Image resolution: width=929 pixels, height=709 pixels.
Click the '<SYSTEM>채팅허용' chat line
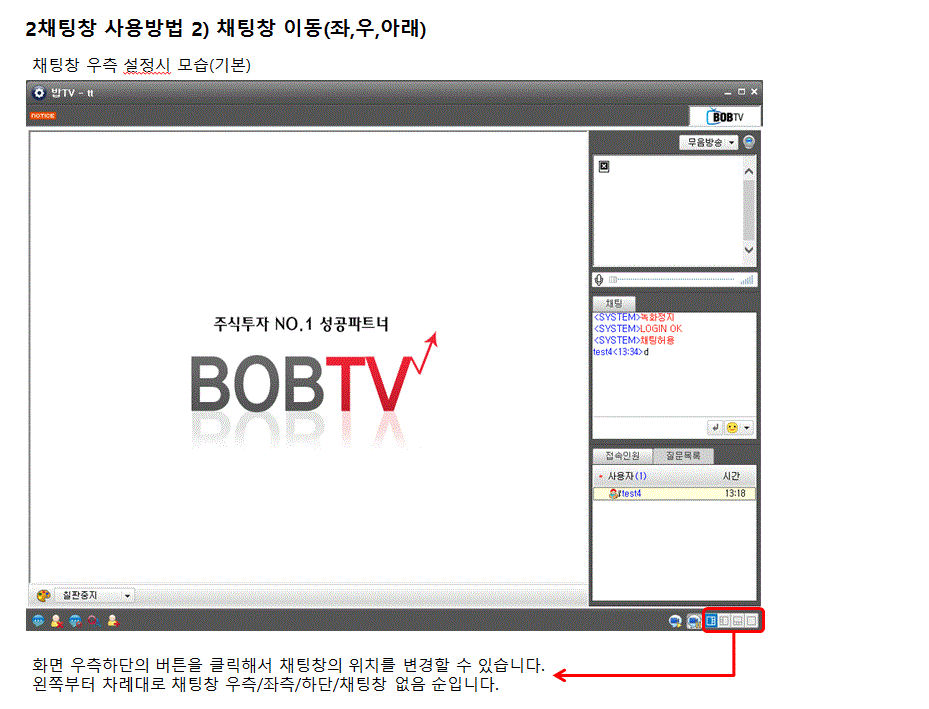pyautogui.click(x=634, y=341)
